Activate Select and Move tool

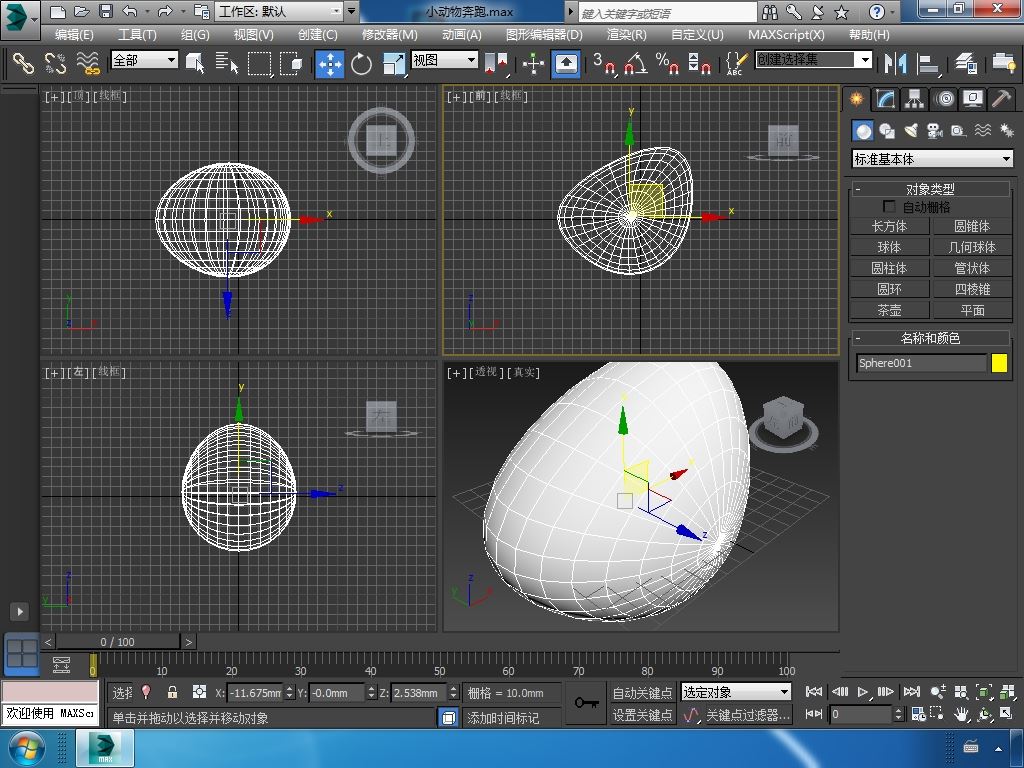pos(330,63)
